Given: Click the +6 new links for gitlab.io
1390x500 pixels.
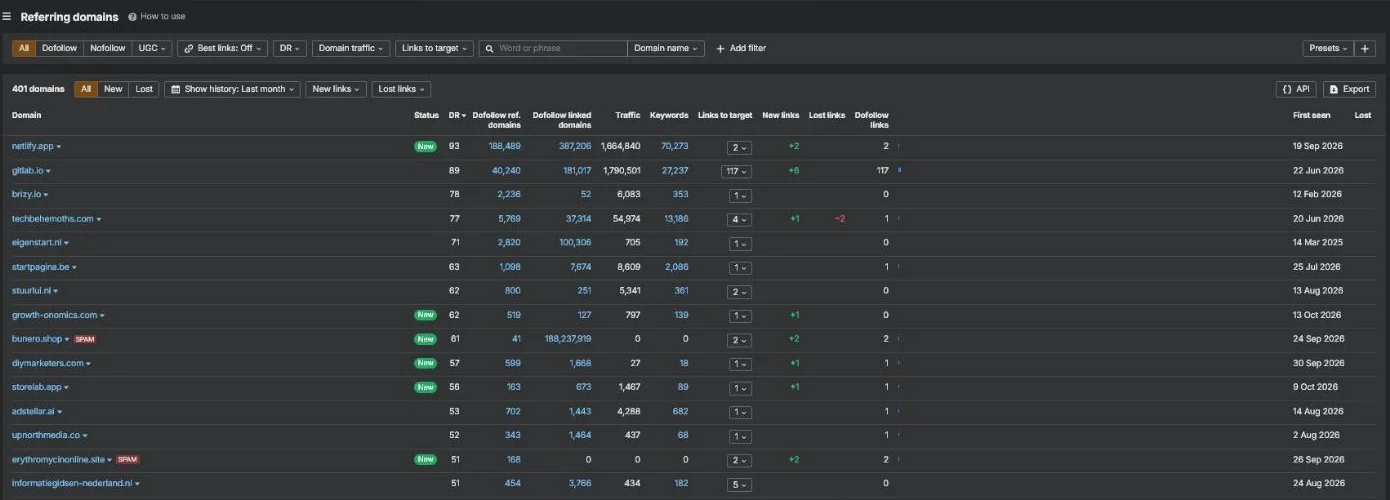Looking at the screenshot, I should point(793,171).
